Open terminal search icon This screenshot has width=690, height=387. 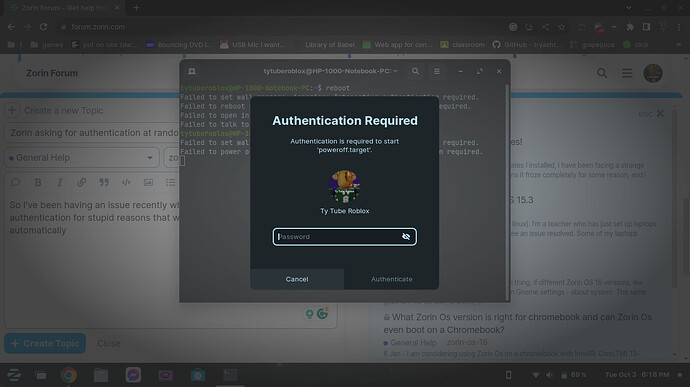(x=415, y=71)
